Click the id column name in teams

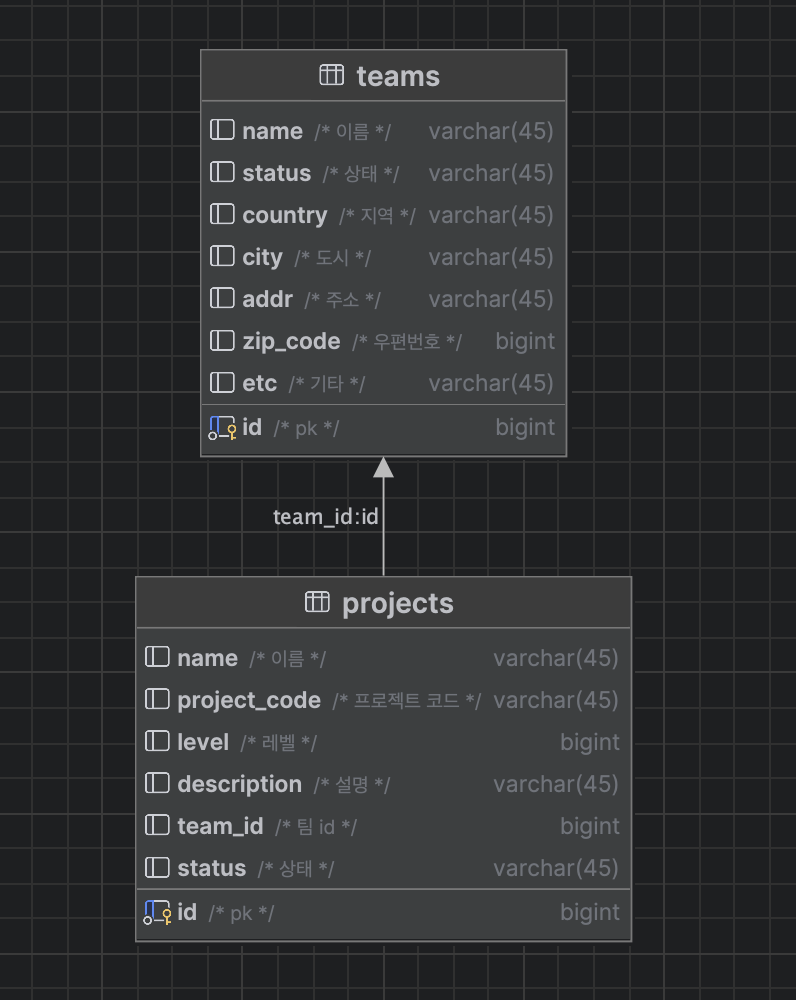(252, 427)
